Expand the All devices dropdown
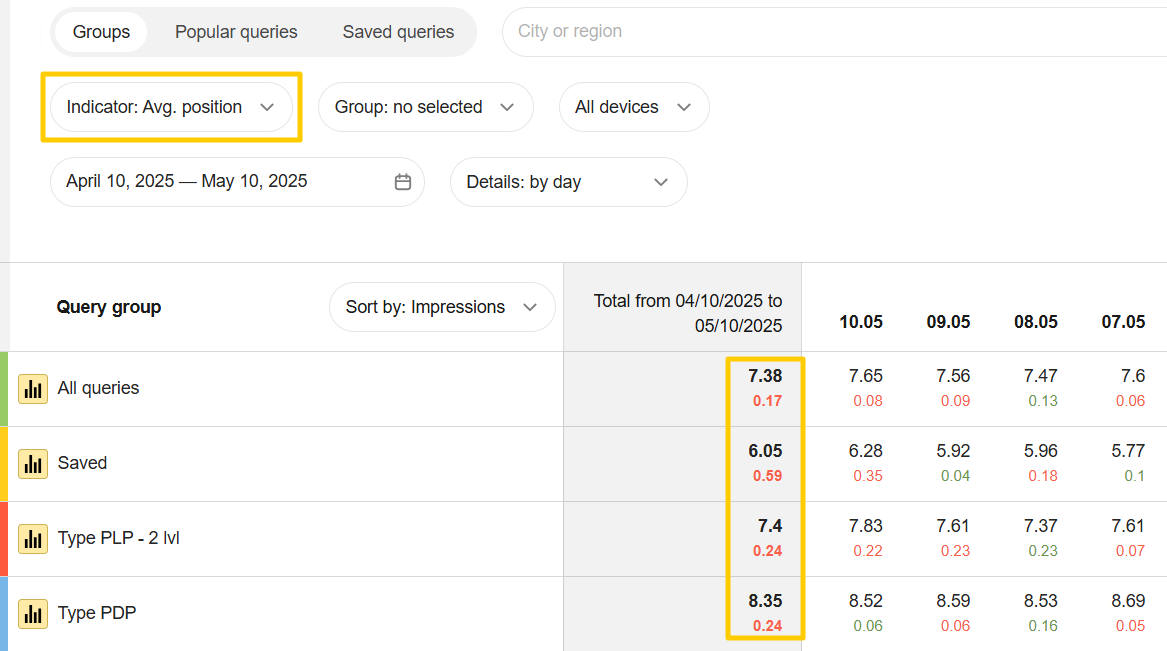 [x=634, y=107]
